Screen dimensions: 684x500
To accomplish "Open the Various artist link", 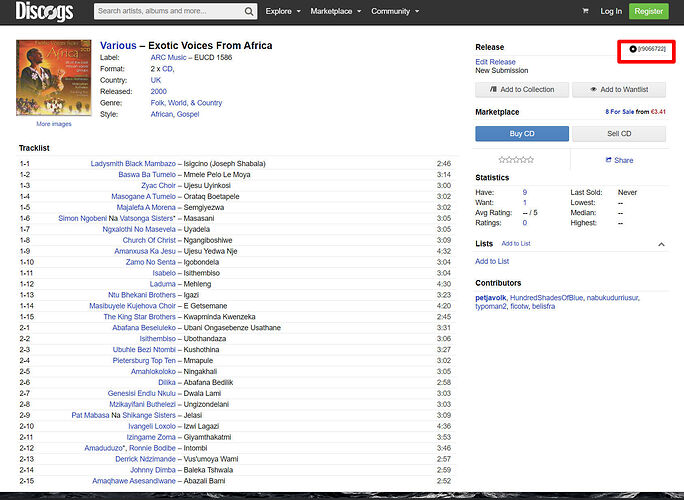I will click(118, 45).
